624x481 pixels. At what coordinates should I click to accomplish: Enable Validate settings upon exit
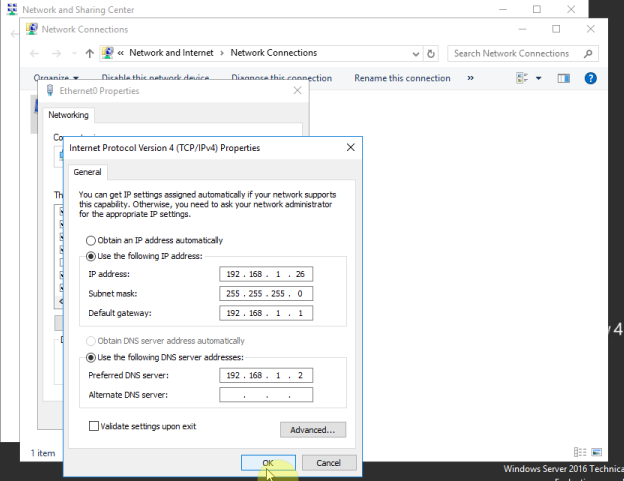[x=94, y=426]
